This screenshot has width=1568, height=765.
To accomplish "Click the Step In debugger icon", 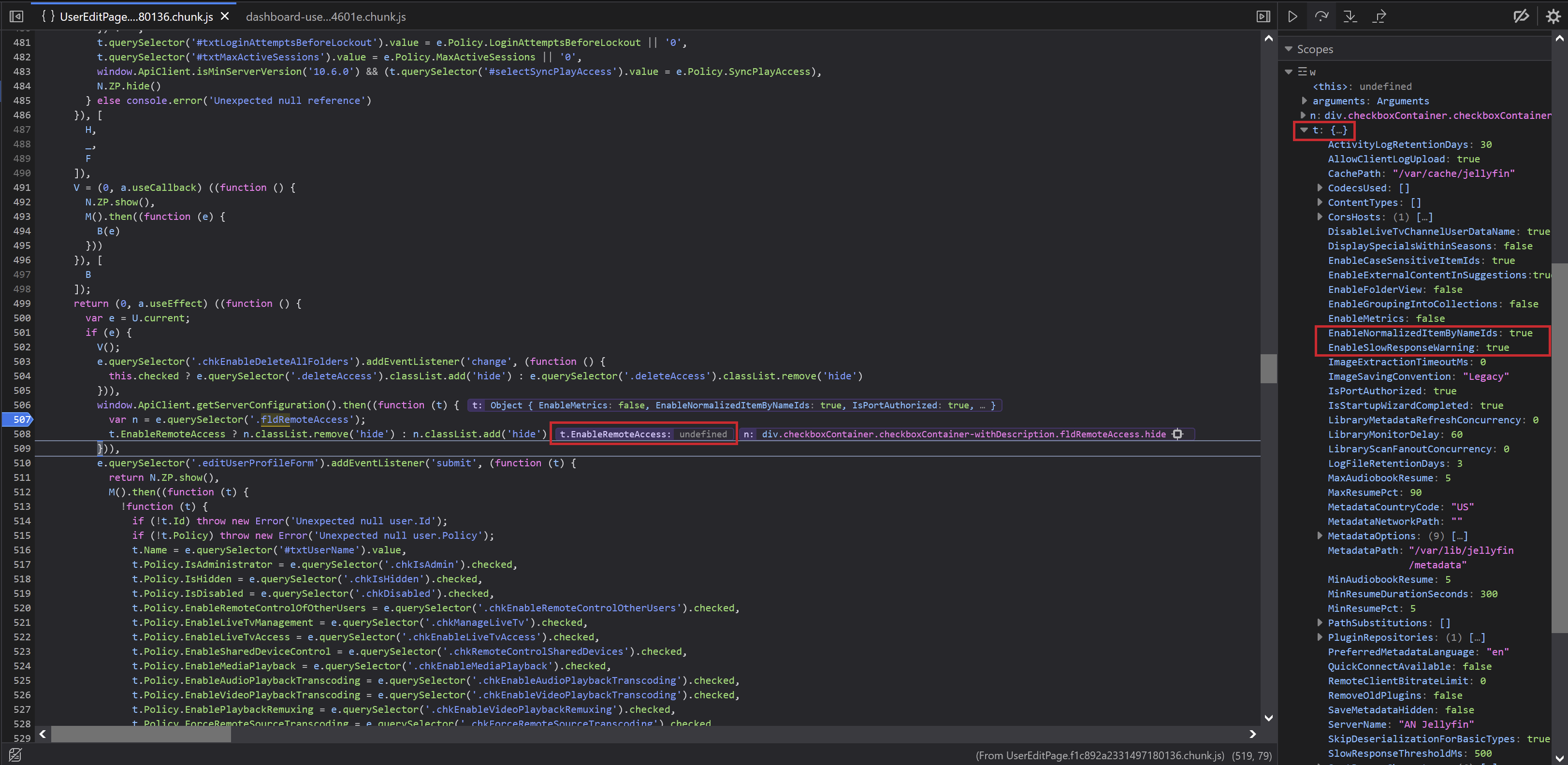I will 1350,16.
